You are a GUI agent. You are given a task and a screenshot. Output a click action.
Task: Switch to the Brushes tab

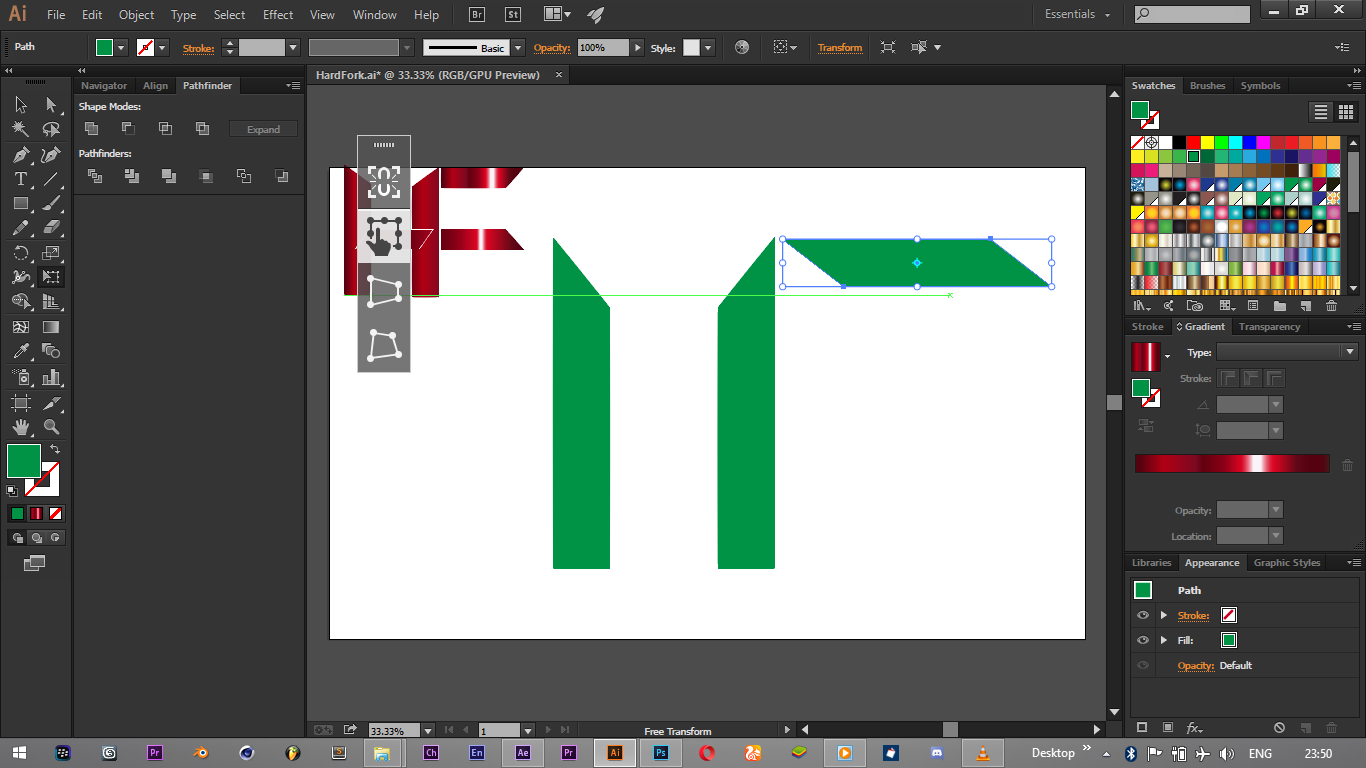point(1207,86)
